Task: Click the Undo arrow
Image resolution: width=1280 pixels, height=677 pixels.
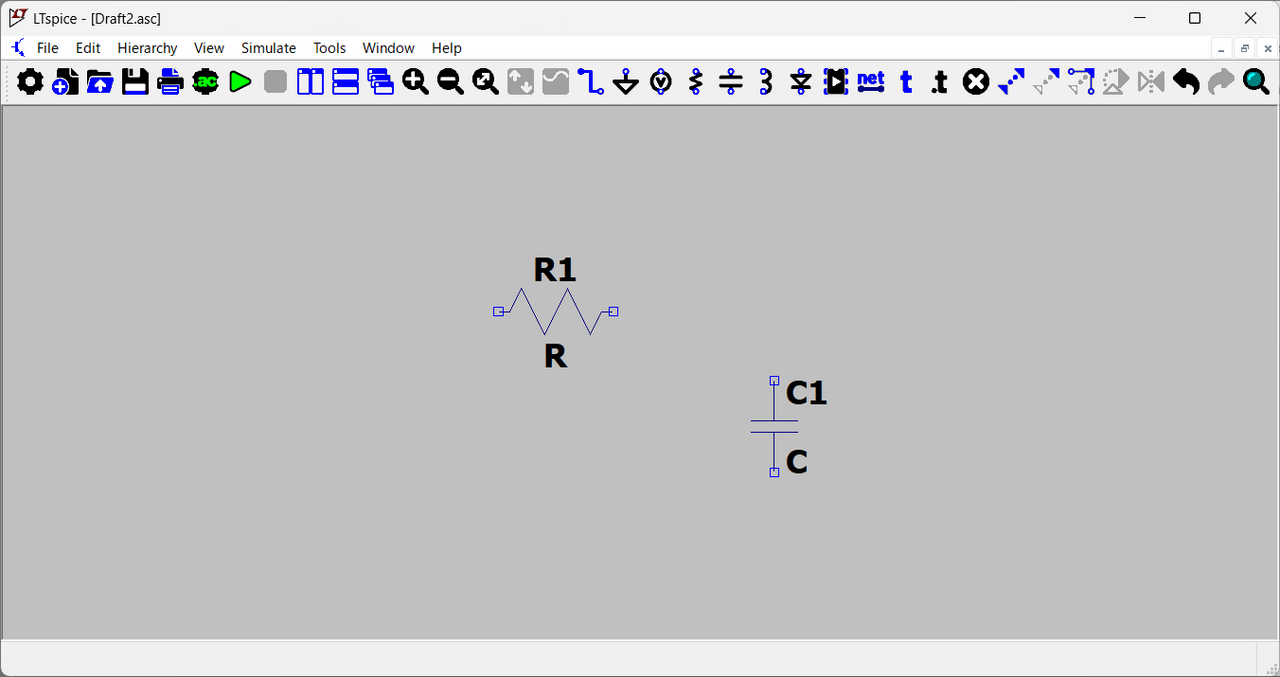Action: tap(1186, 82)
